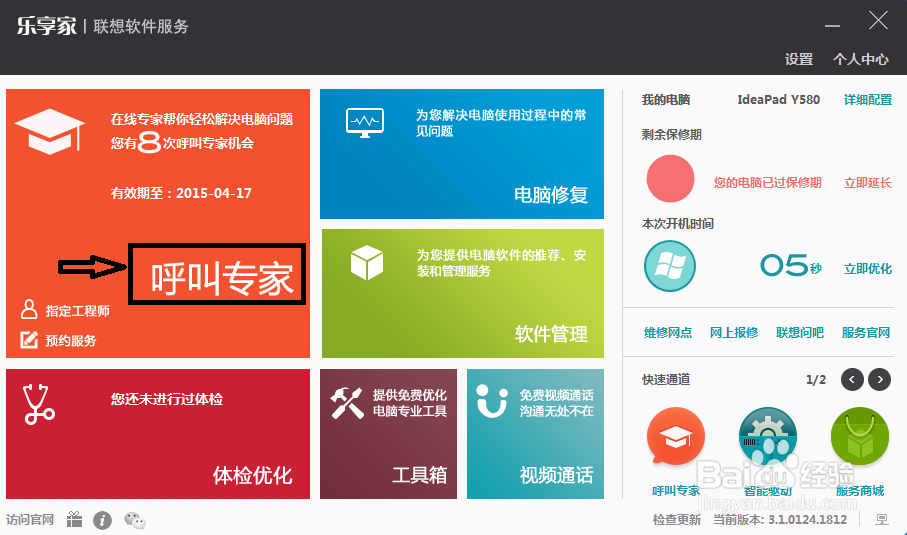This screenshot has height=535, width=907.
Task: Click the 有效期至：2015-04-17 text
Action: click(181, 193)
